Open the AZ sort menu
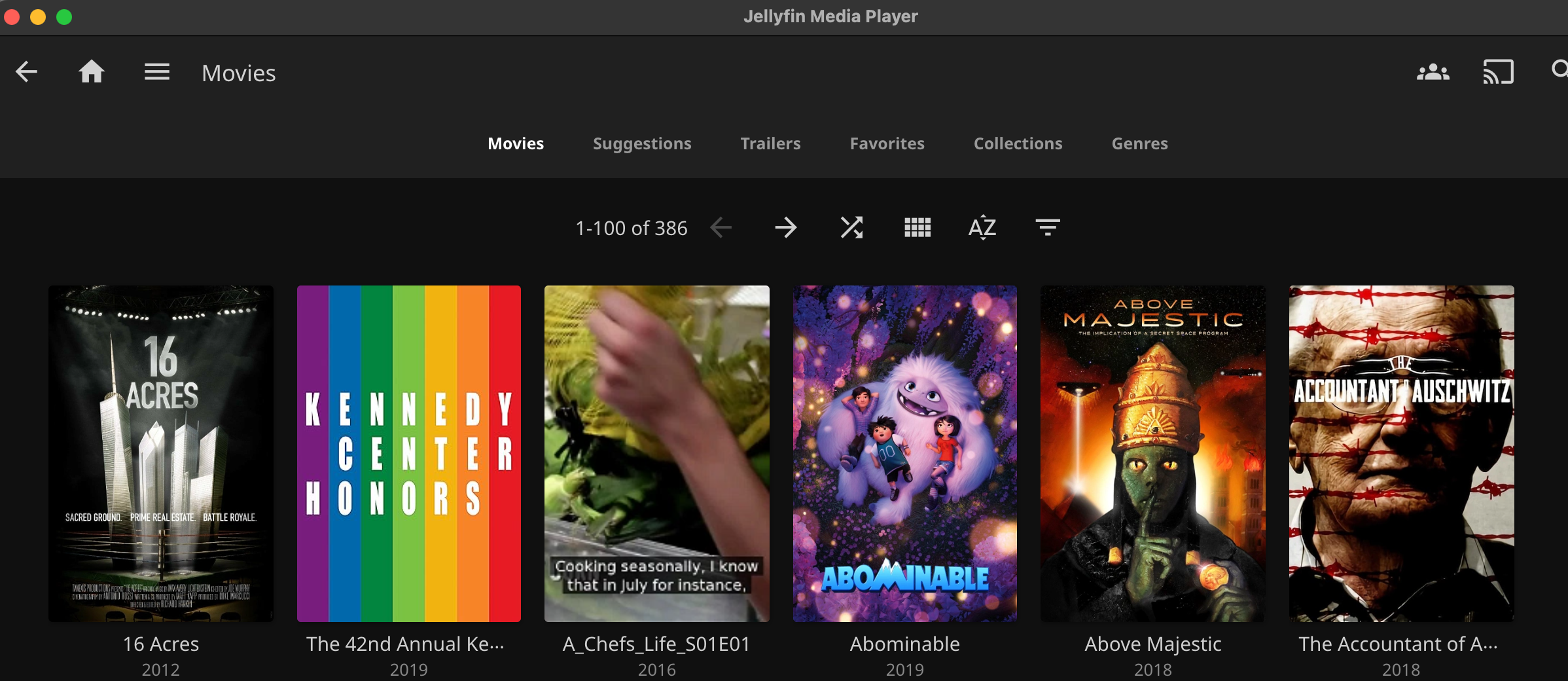 [x=982, y=228]
